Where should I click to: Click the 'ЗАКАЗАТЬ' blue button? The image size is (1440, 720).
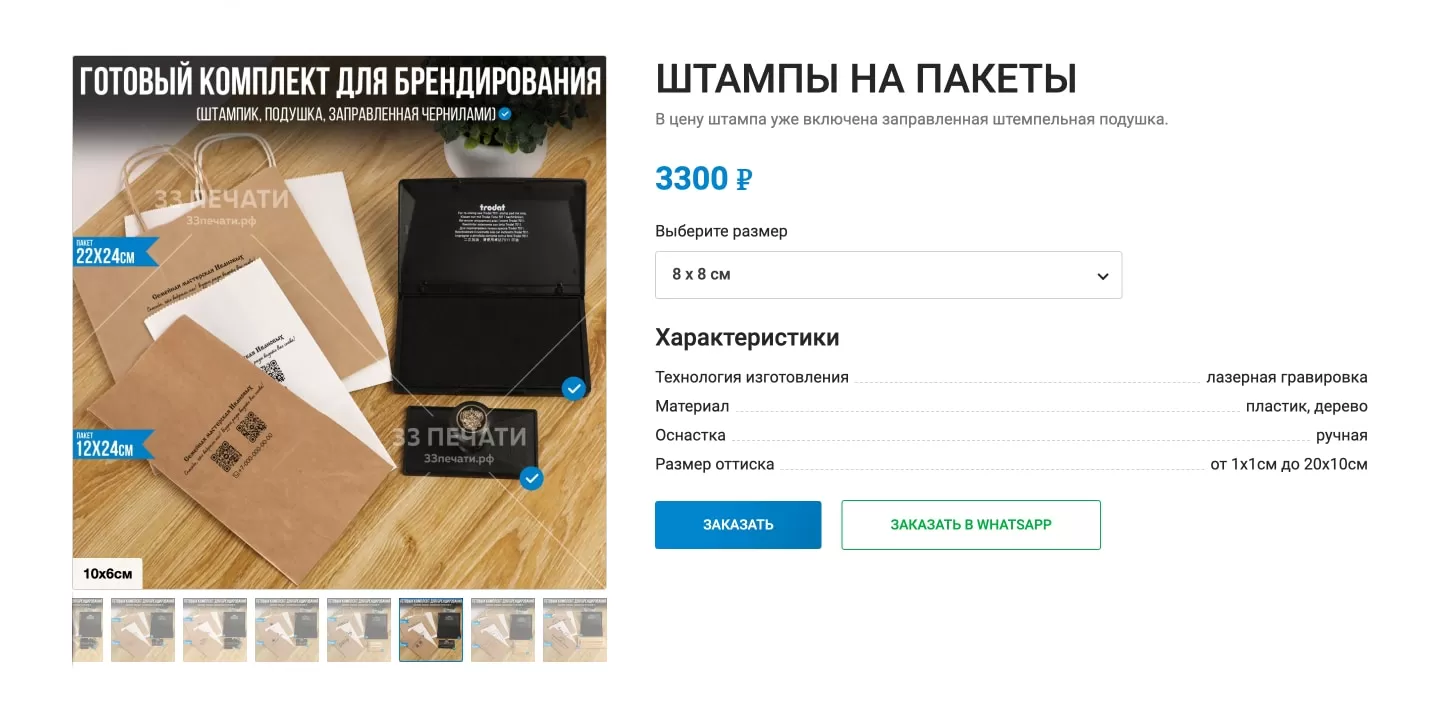click(x=738, y=525)
